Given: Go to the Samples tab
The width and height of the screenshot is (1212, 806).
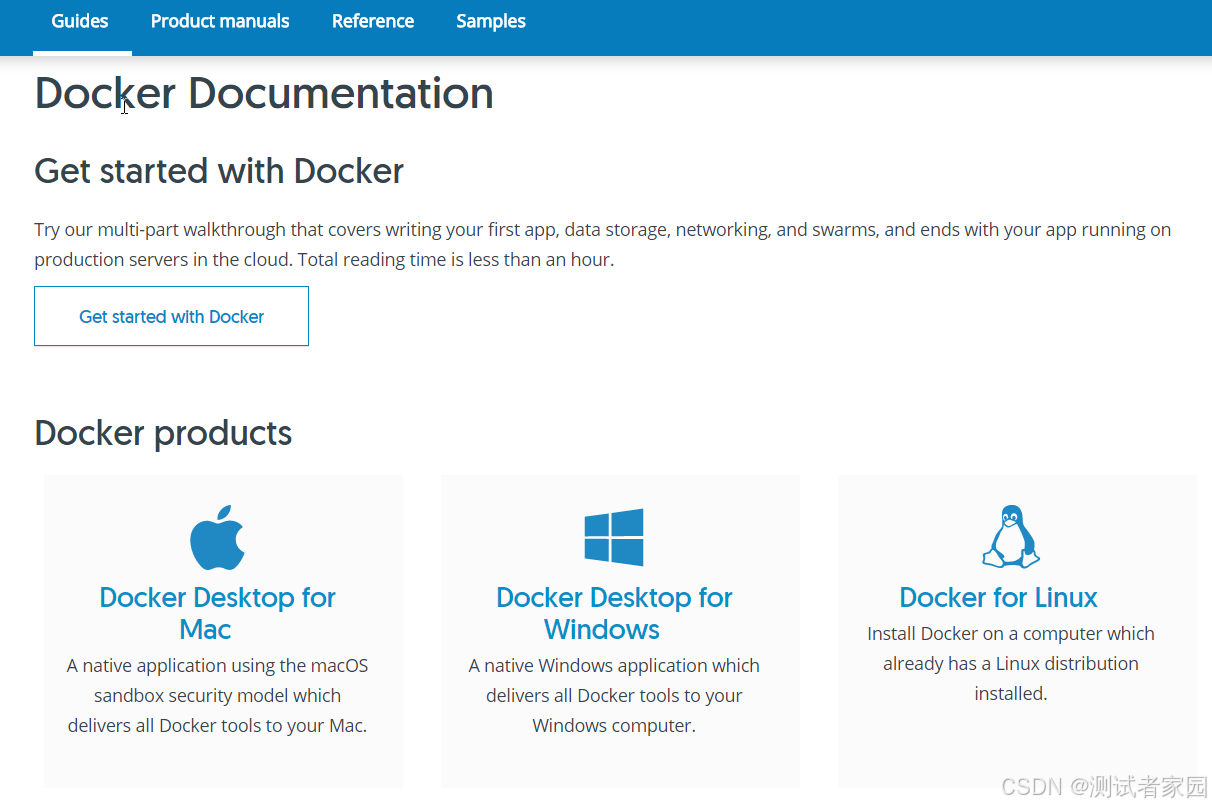Looking at the screenshot, I should pos(491,21).
